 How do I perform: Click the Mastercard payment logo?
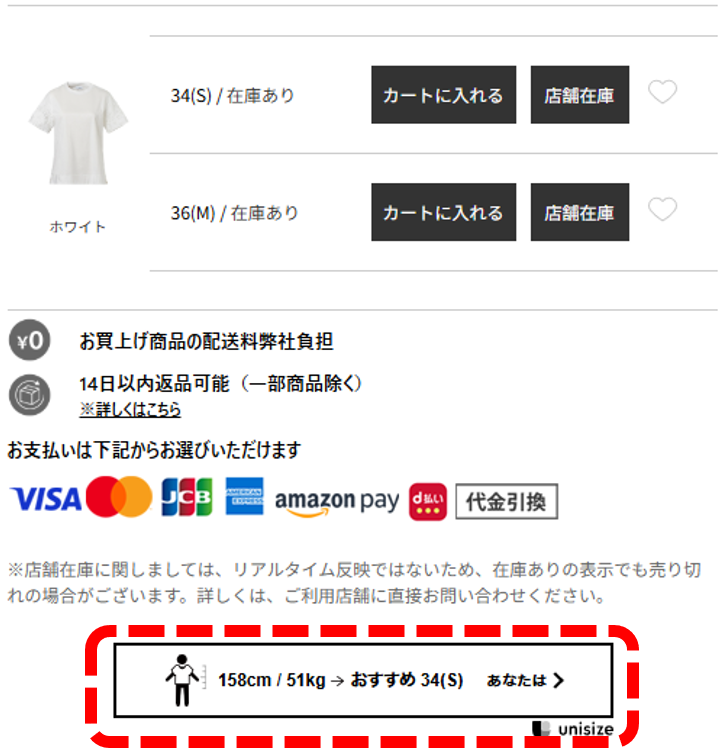coord(119,497)
